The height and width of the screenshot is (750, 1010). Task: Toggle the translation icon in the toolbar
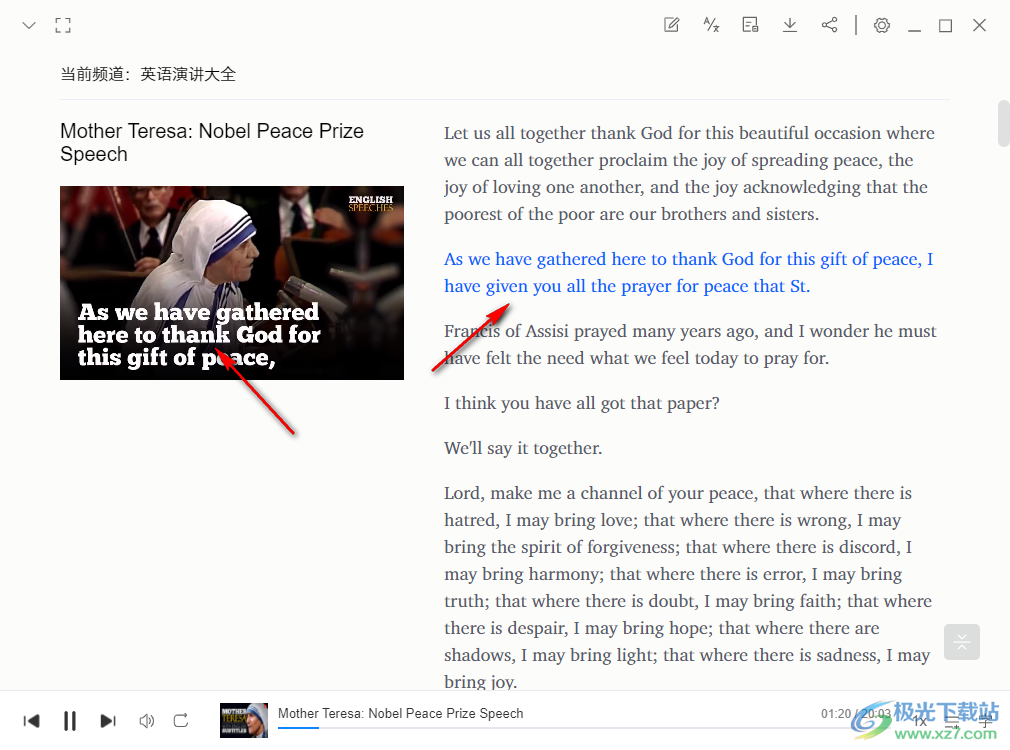pyautogui.click(x=711, y=25)
